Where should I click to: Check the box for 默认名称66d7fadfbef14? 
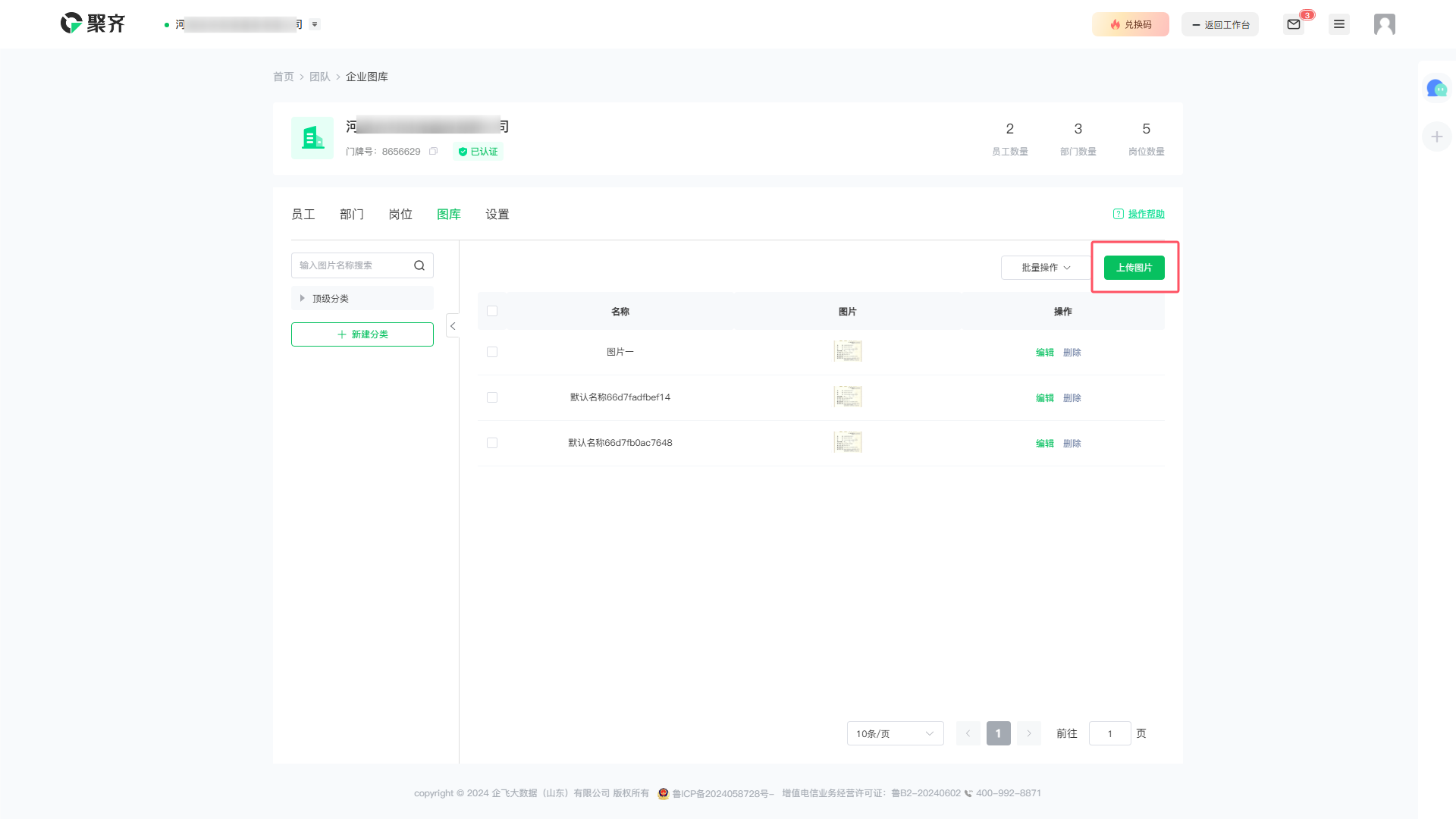pos(492,397)
